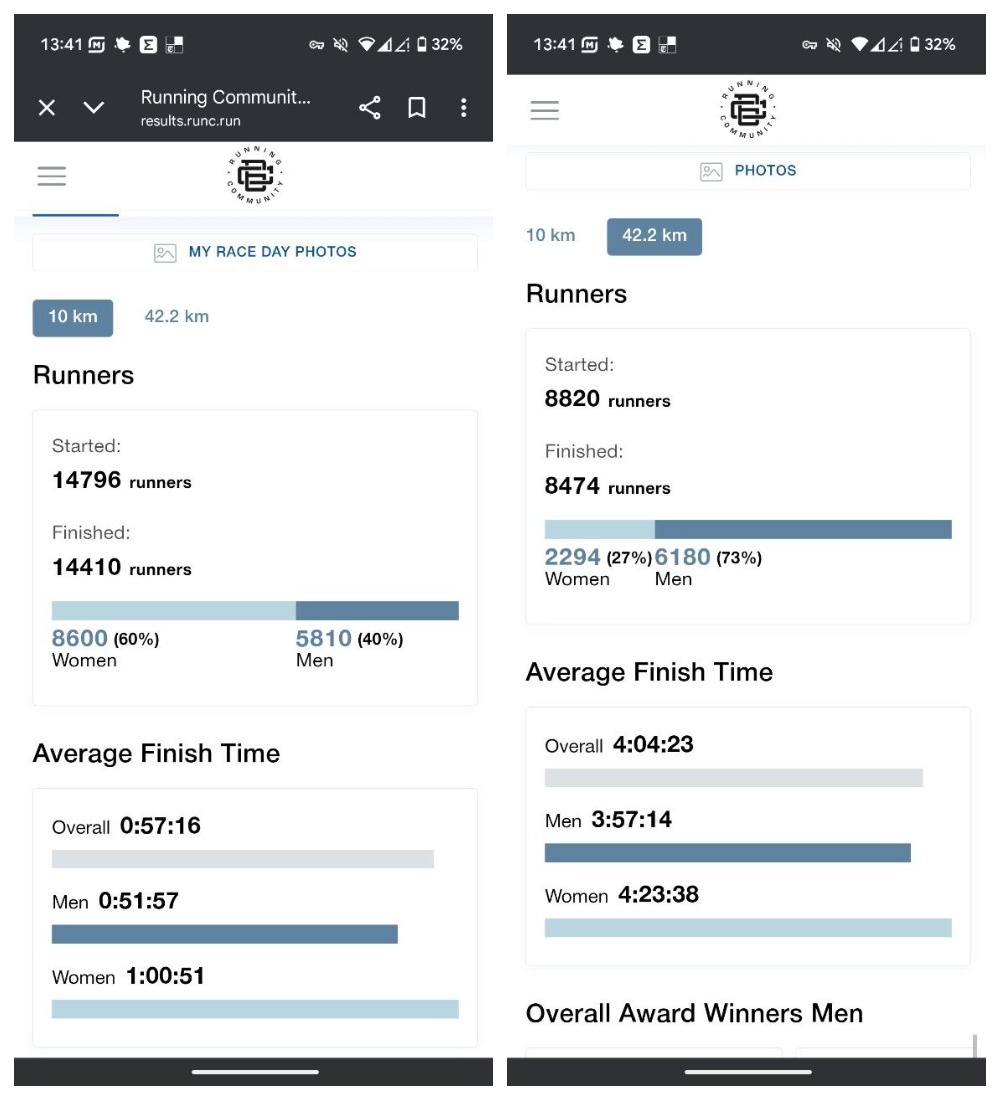The height and width of the screenshot is (1100, 1000).
Task: Tap the 13:41 clock on right status bar
Action: coord(554,45)
